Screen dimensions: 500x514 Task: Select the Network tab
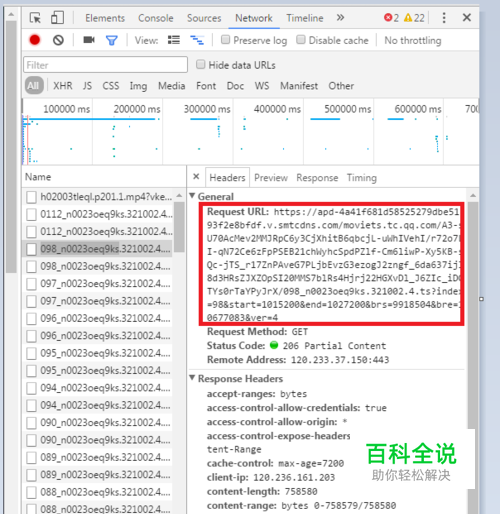tap(254, 18)
